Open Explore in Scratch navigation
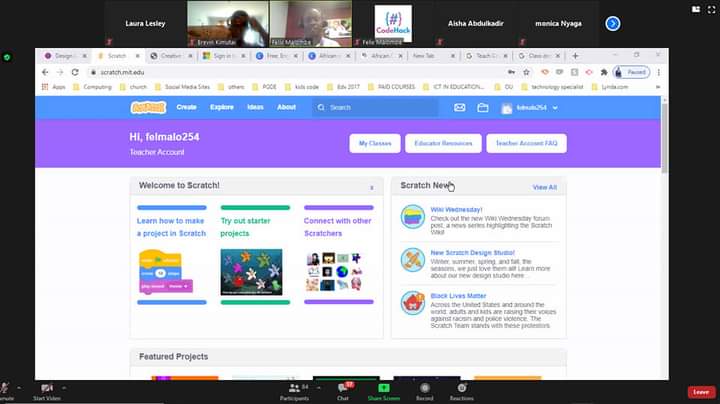The height and width of the screenshot is (404, 720). pos(222,107)
